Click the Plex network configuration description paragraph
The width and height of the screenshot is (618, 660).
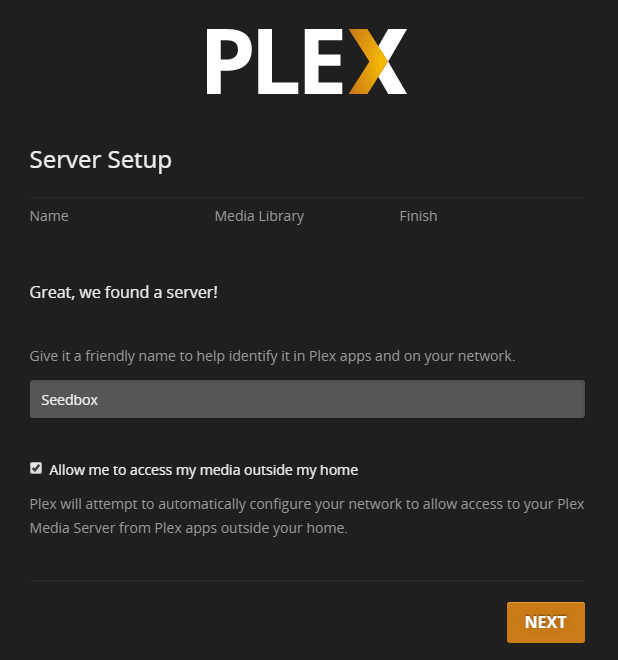(307, 516)
